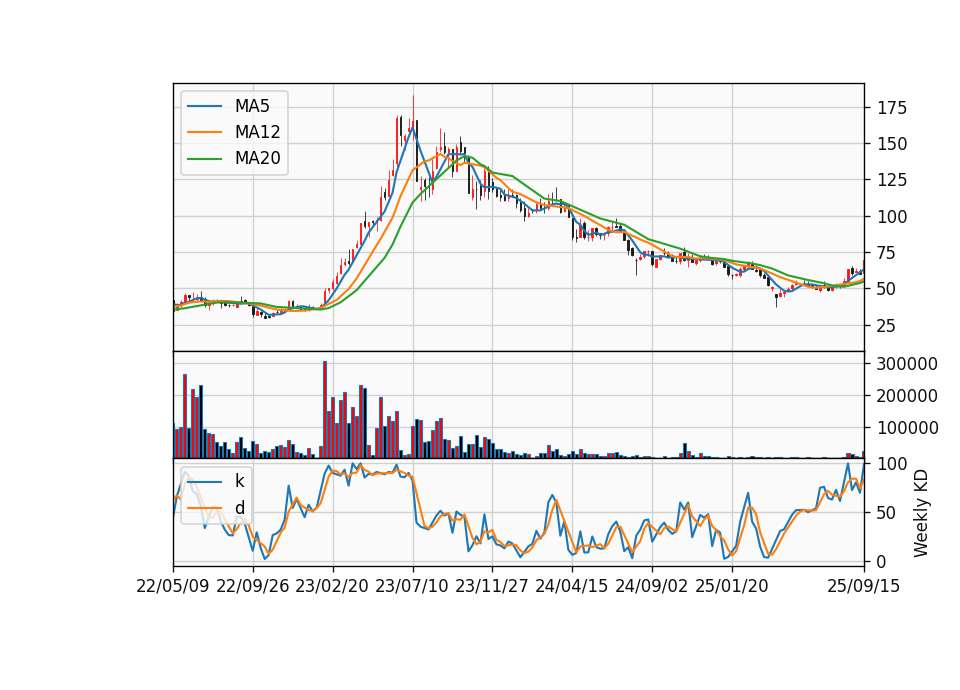Select the orange MA12 legend line sample

[x=204, y=132]
